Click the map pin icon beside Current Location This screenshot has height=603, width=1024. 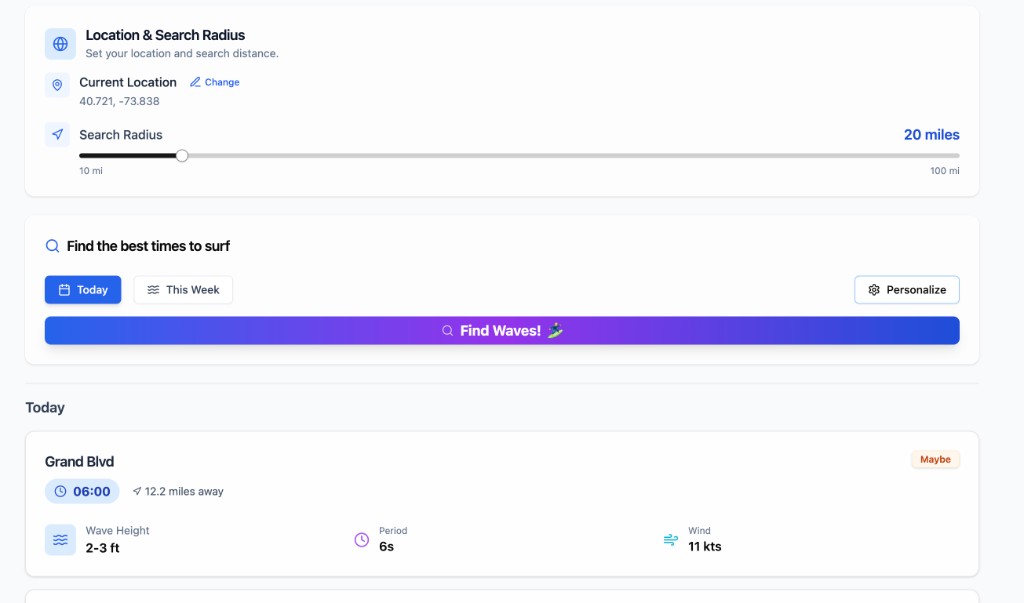click(57, 85)
